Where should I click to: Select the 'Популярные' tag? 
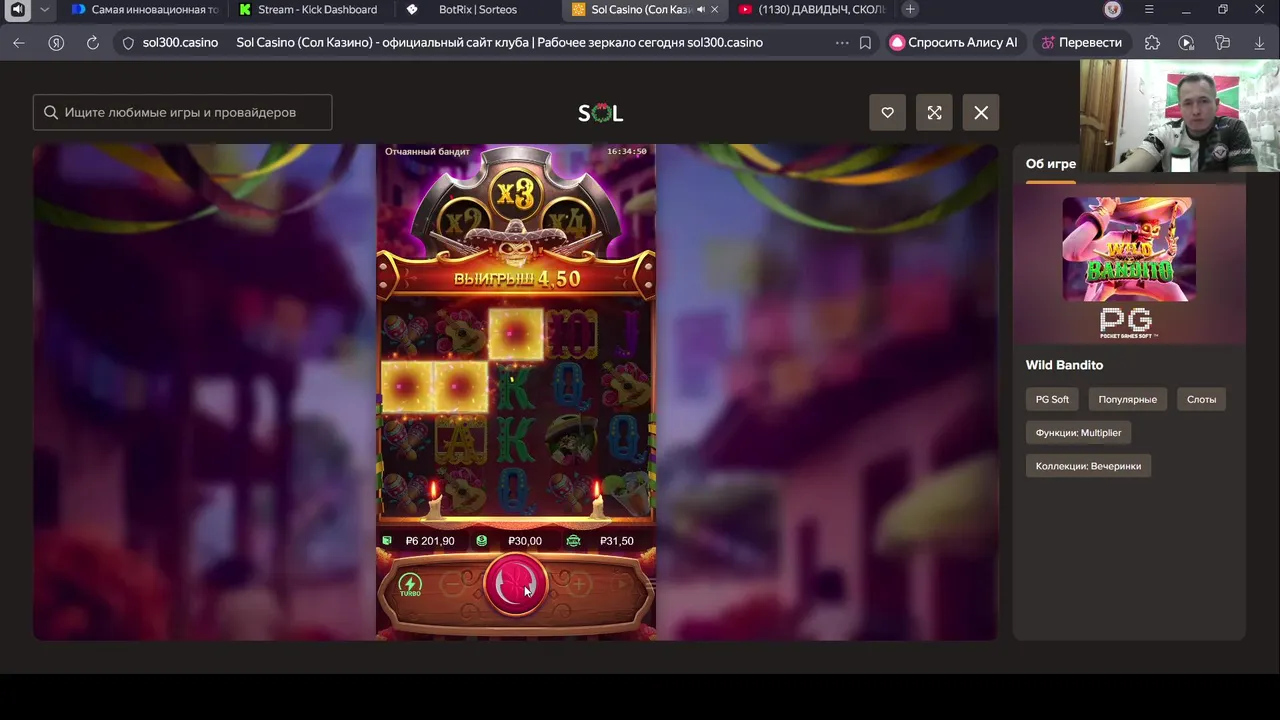(1127, 399)
